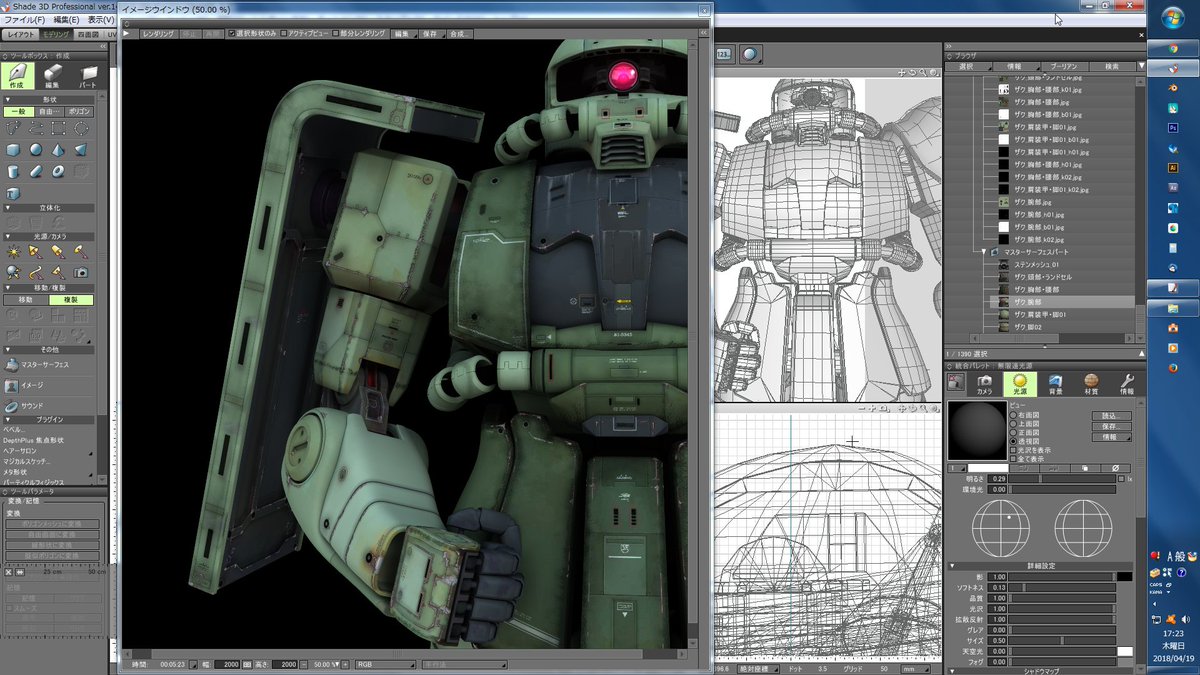1200x675 pixels.
Task: Switch palette to 光源 light icon
Action: (1019, 384)
